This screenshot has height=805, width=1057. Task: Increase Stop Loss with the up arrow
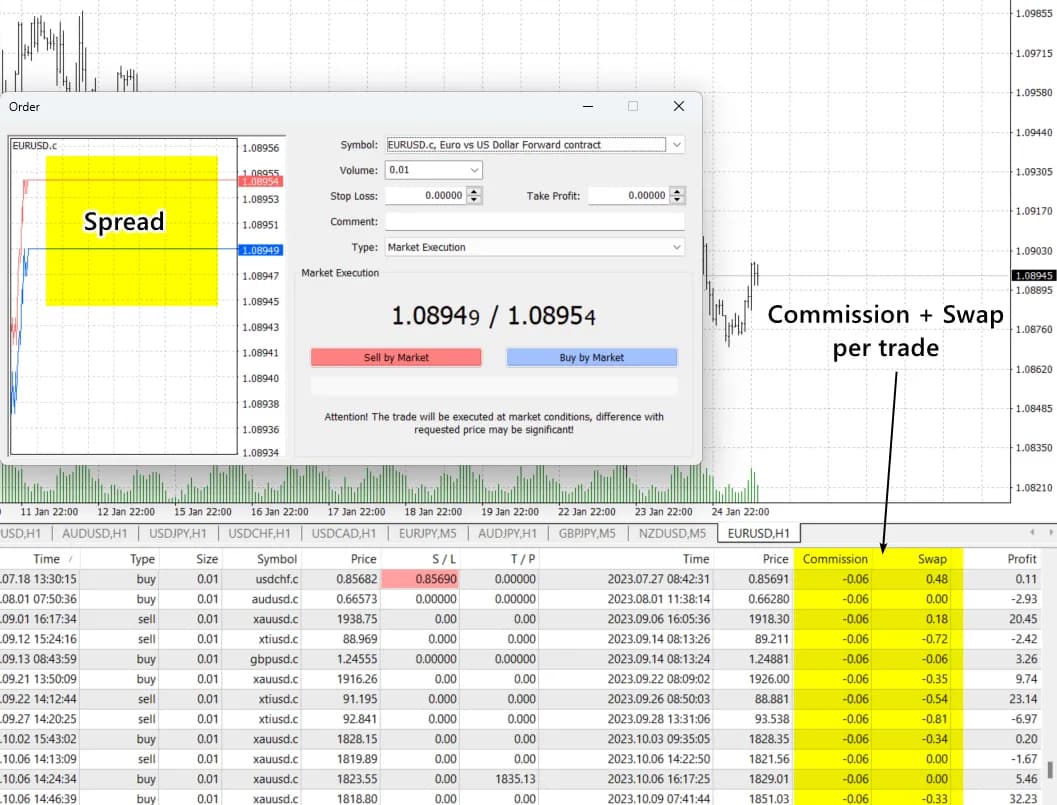474,192
